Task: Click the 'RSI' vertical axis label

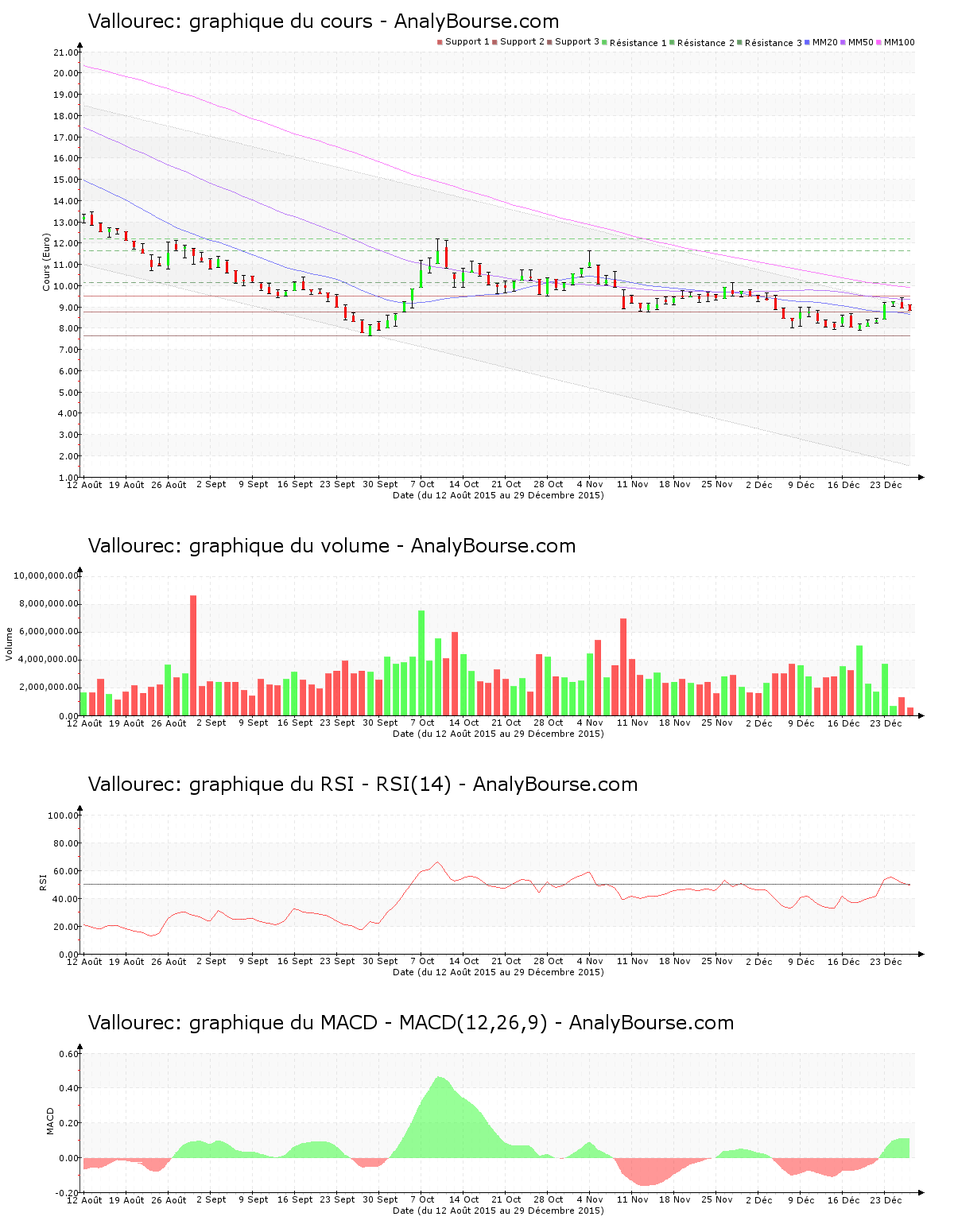Action: coord(43,881)
